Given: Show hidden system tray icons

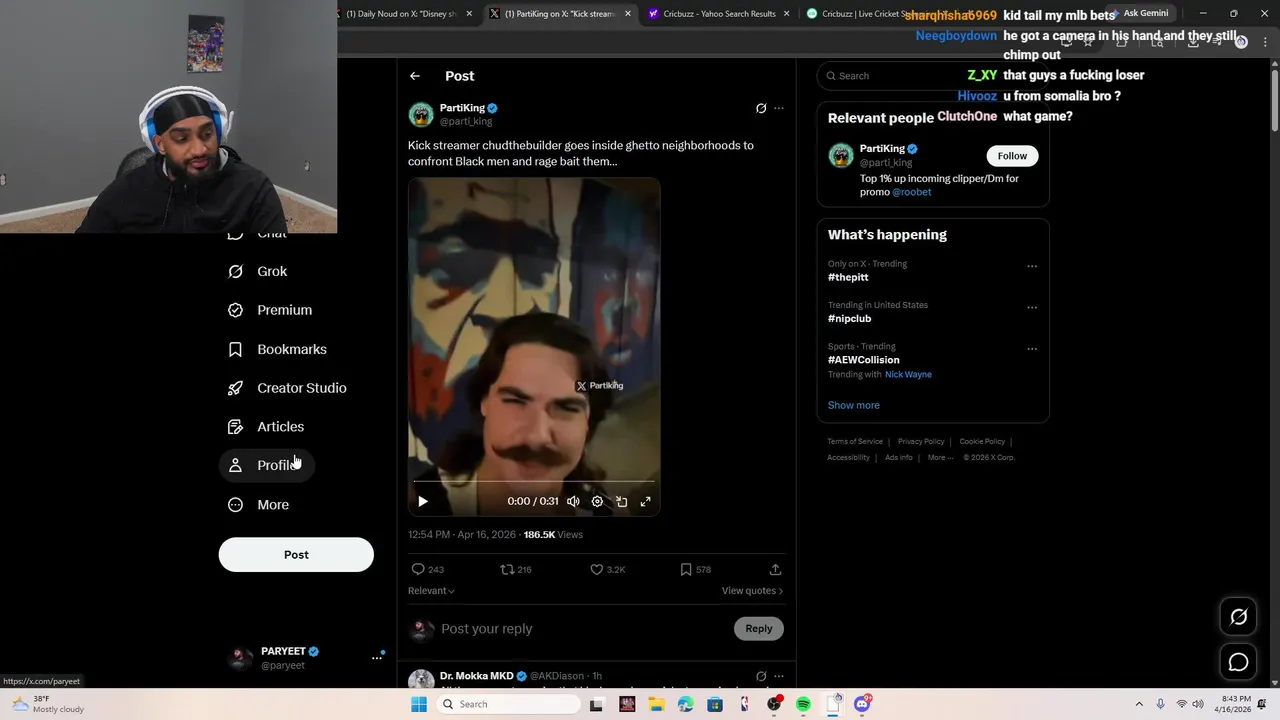Looking at the screenshot, I should pyautogui.click(x=1139, y=704).
